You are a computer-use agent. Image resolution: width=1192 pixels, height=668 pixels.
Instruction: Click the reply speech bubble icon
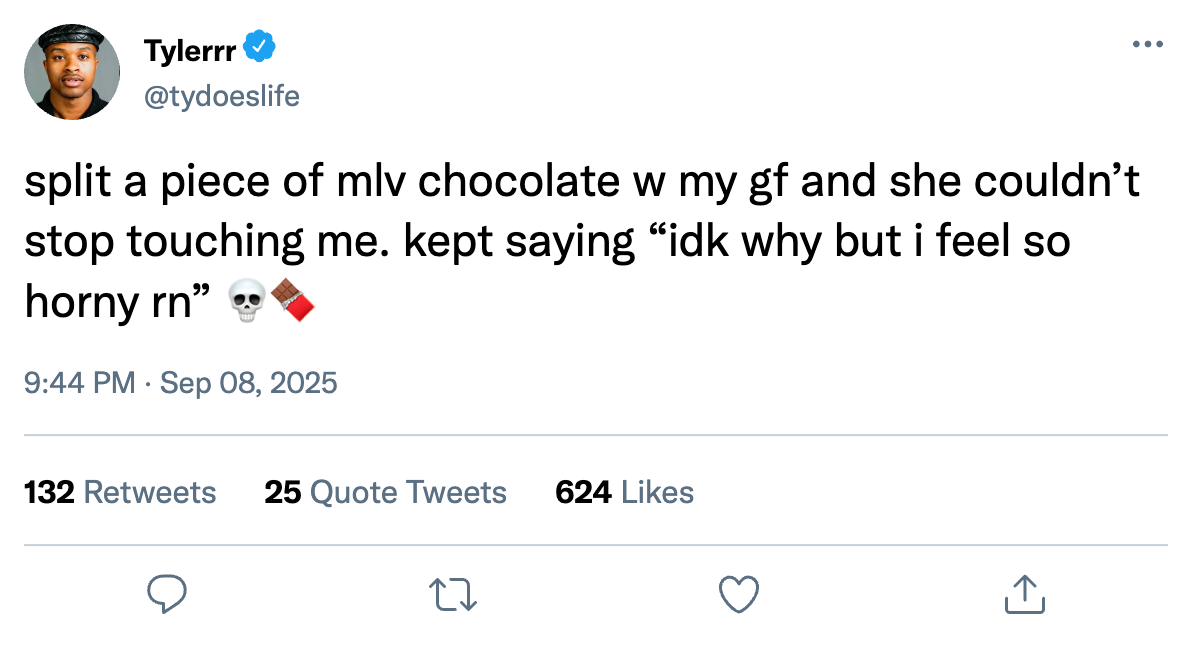(x=167, y=594)
